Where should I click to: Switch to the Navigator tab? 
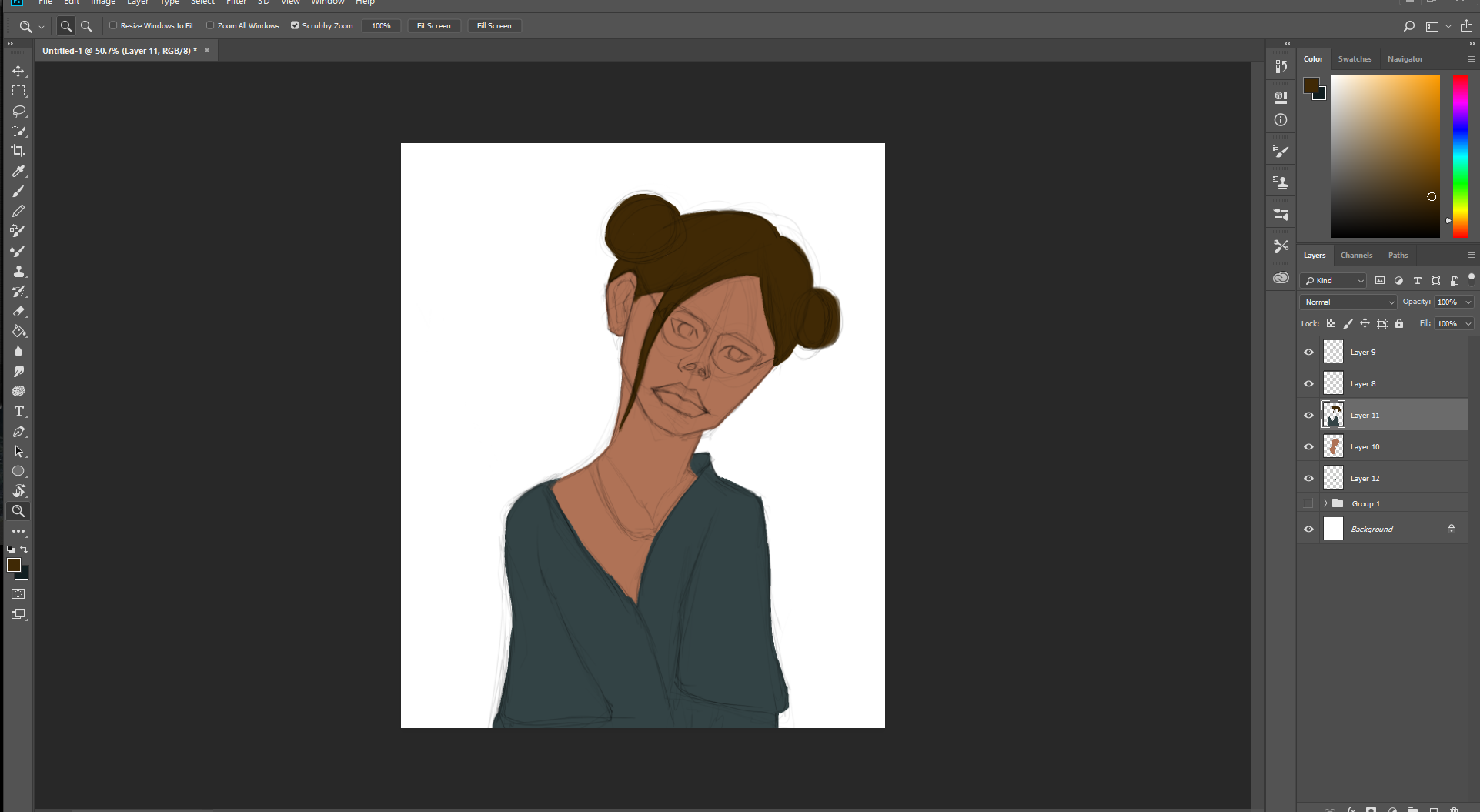1405,59
